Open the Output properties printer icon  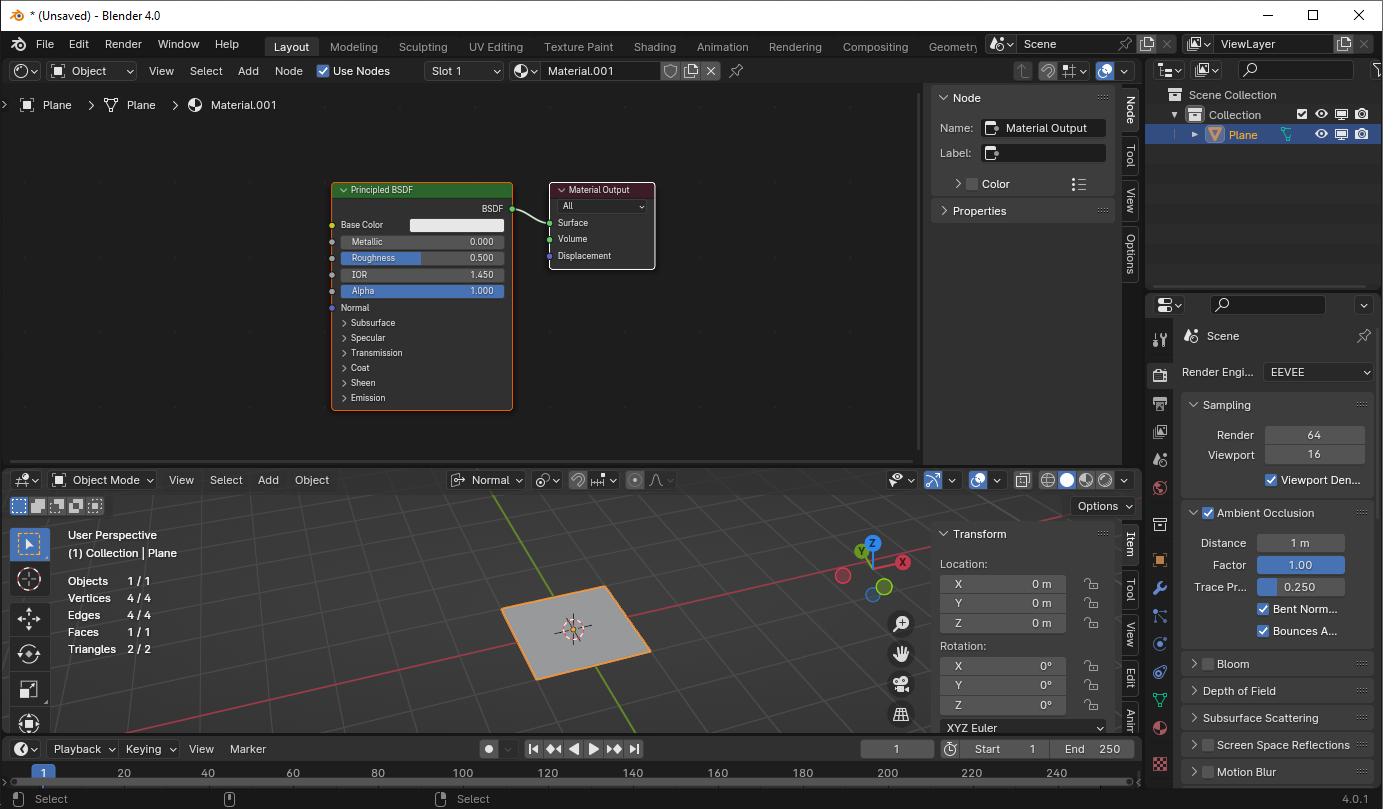[x=1160, y=404]
